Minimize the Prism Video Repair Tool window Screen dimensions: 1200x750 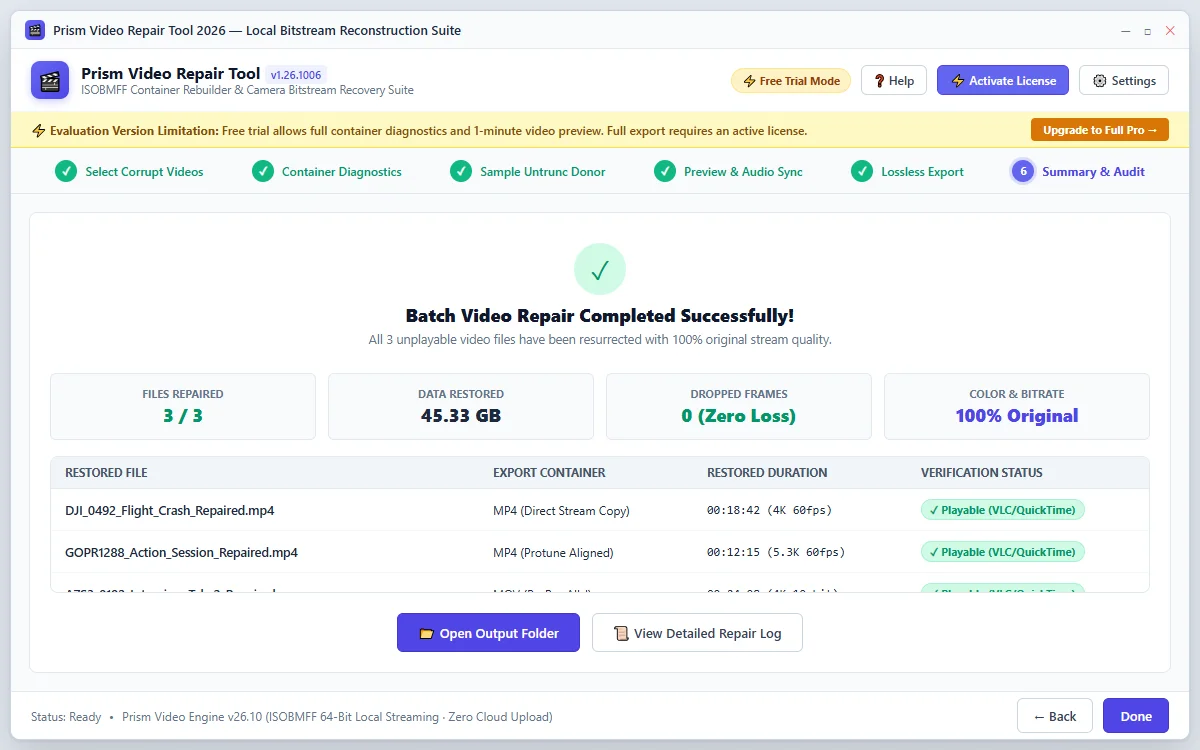(x=1125, y=31)
